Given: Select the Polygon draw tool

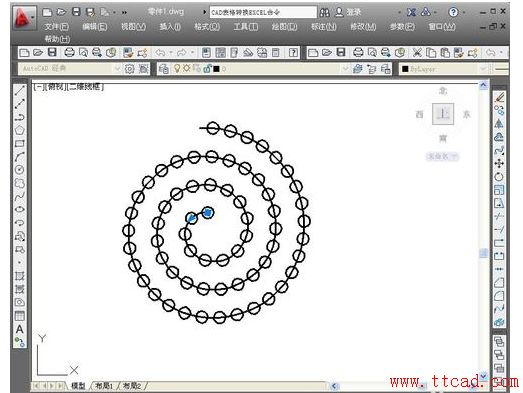Looking at the screenshot, I should point(20,130).
